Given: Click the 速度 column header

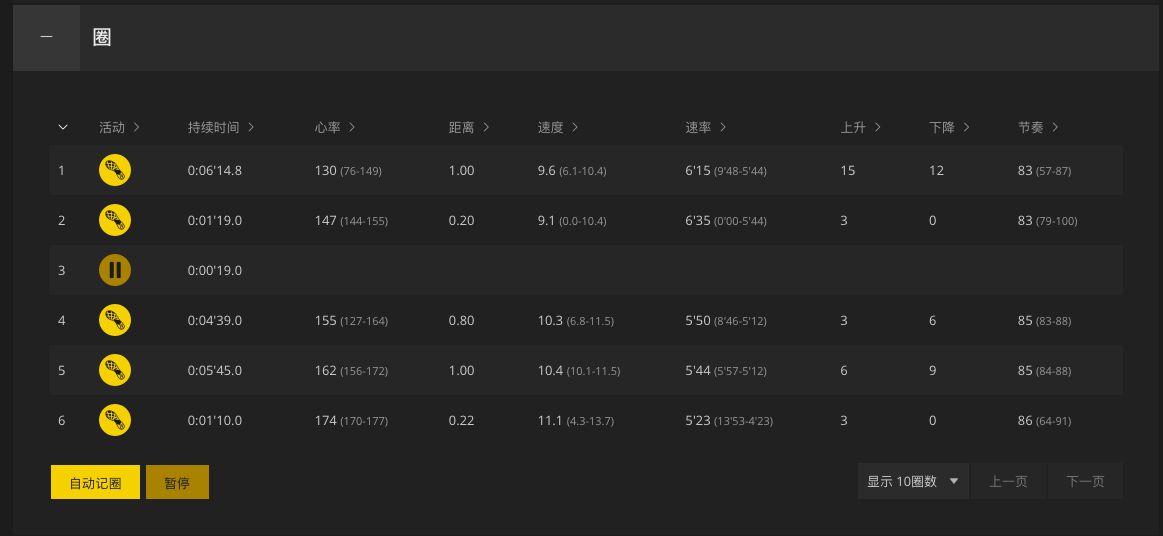Looking at the screenshot, I should [x=559, y=128].
